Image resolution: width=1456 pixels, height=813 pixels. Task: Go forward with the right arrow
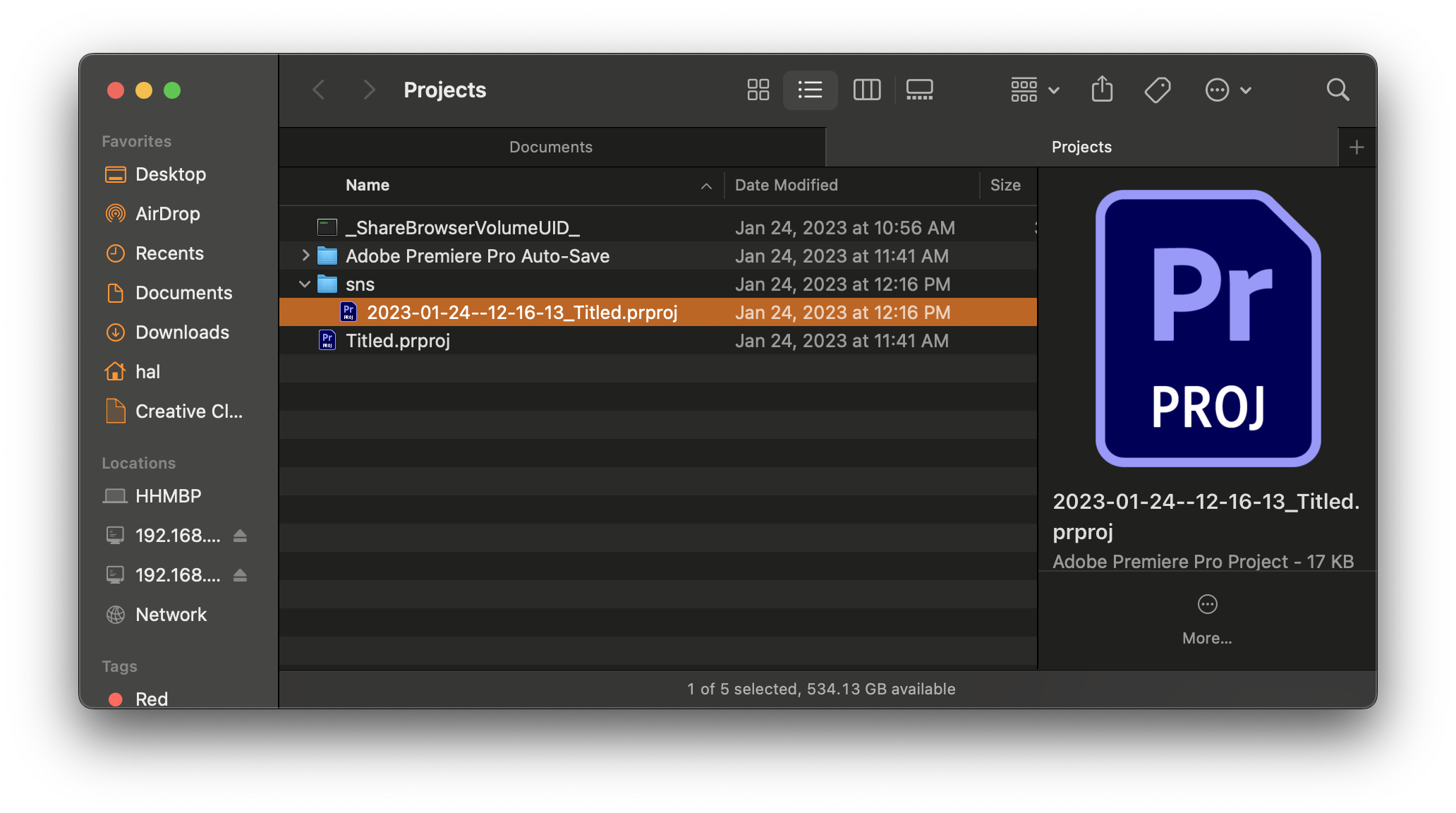pyautogui.click(x=368, y=90)
